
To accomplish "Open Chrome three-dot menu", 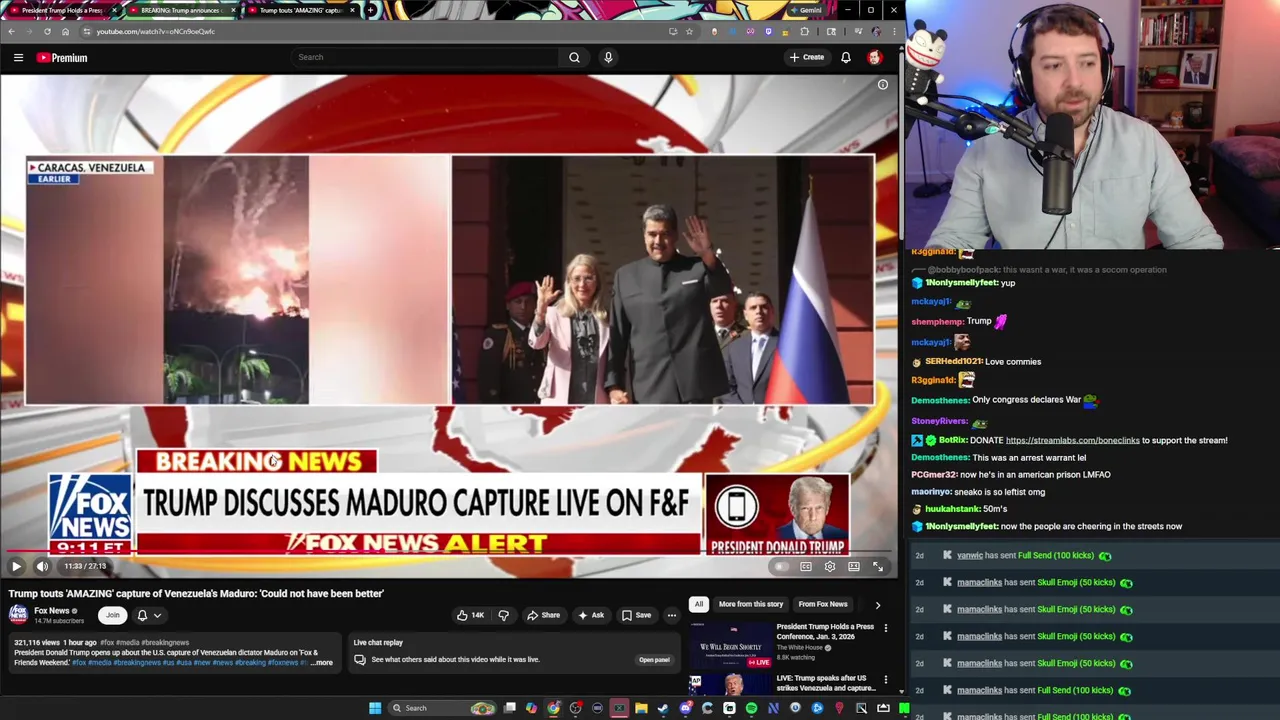I will click(893, 31).
